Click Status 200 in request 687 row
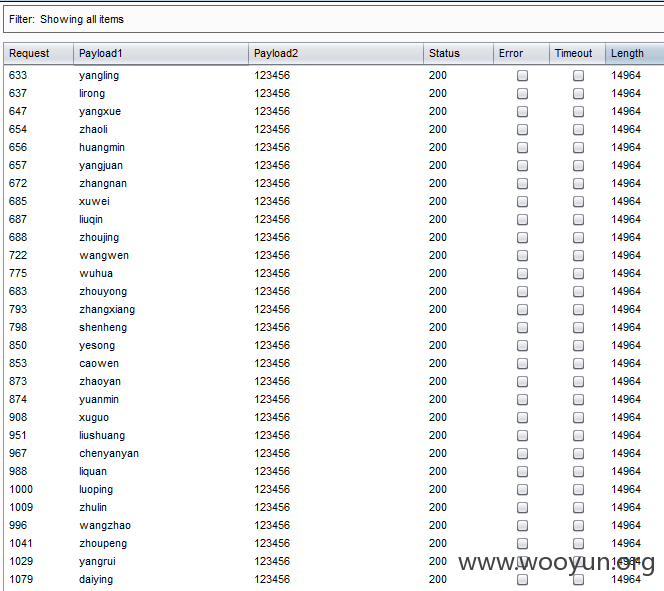This screenshot has width=664, height=591. pos(437,219)
